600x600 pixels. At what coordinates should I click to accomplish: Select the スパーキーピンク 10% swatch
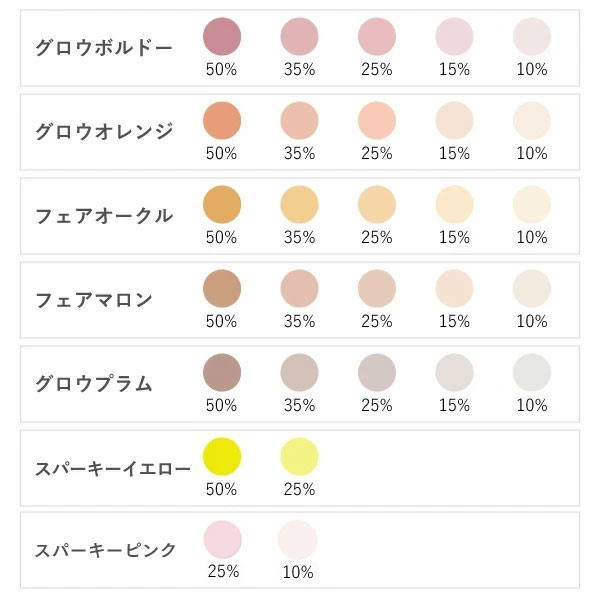299,539
